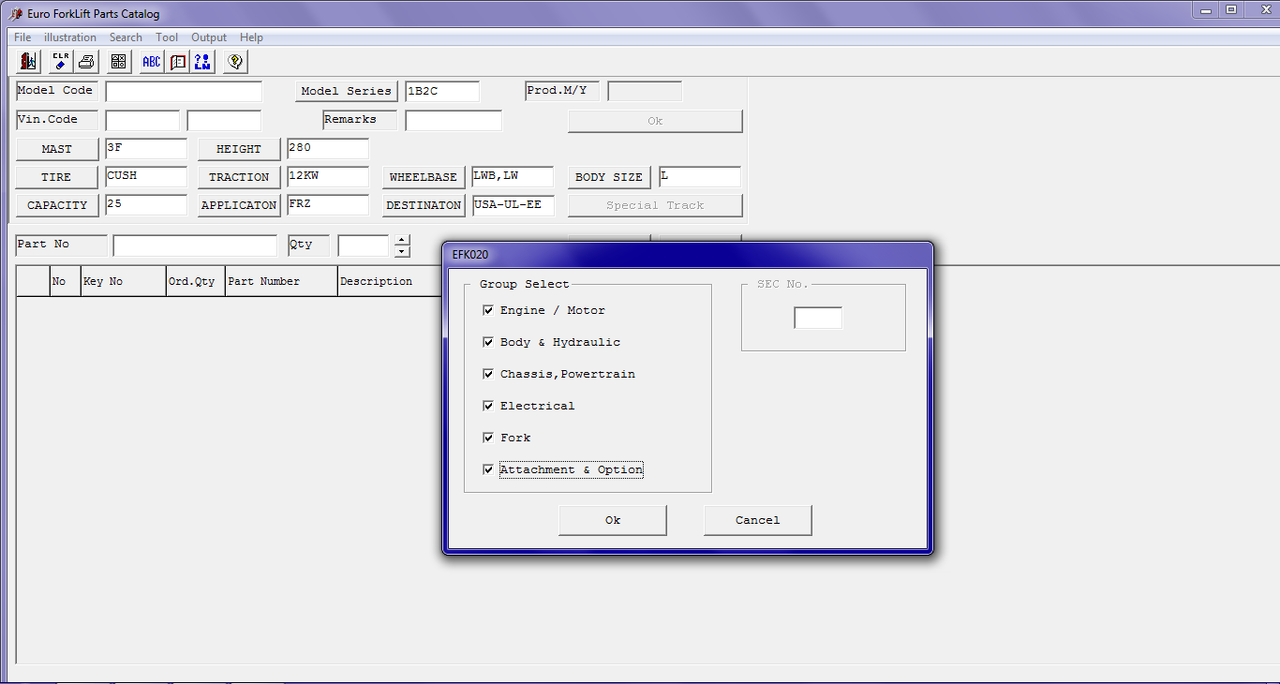Click the ABC toolbar icon
Image resolution: width=1280 pixels, height=684 pixels.
click(151, 61)
